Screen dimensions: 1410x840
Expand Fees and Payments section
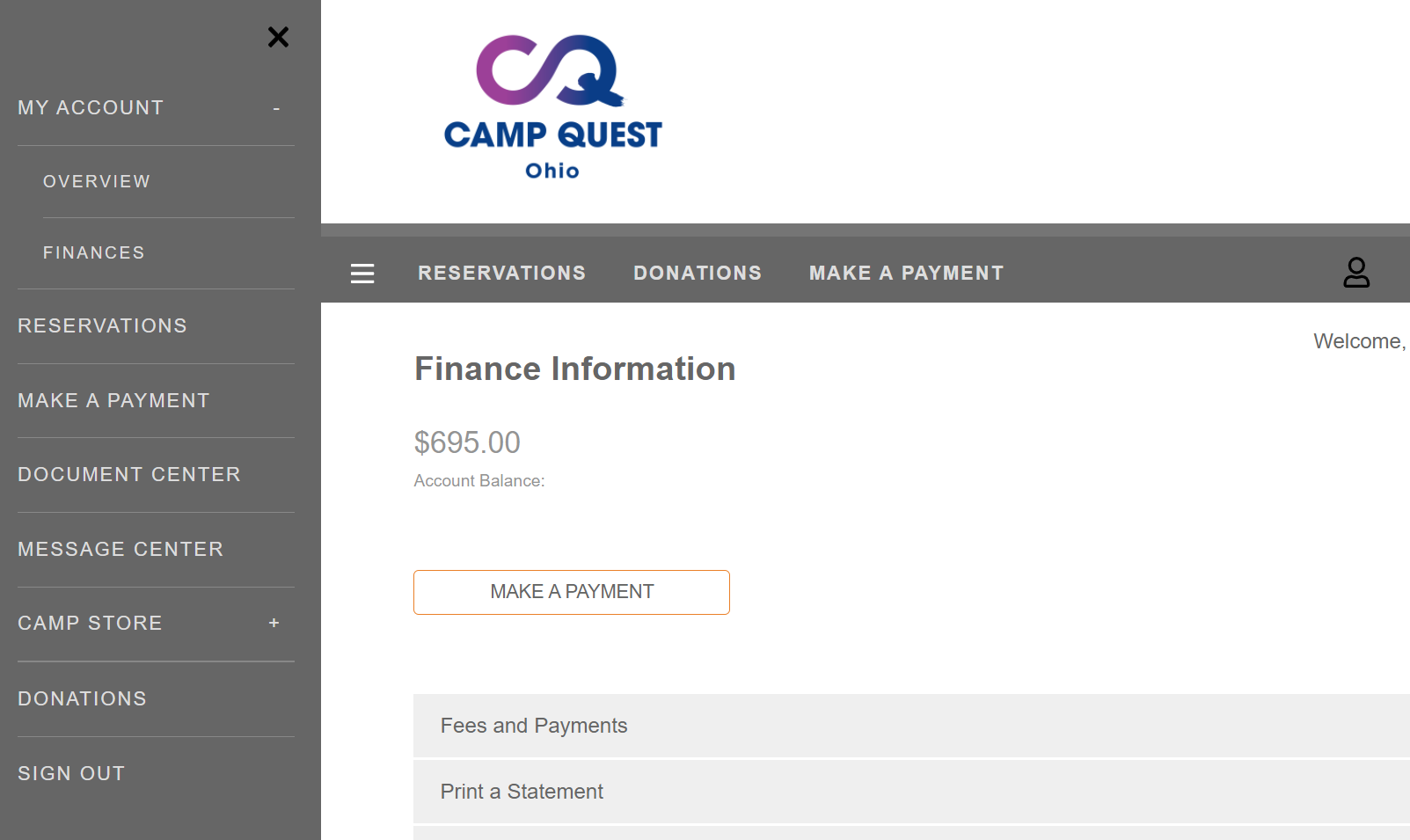click(911, 726)
